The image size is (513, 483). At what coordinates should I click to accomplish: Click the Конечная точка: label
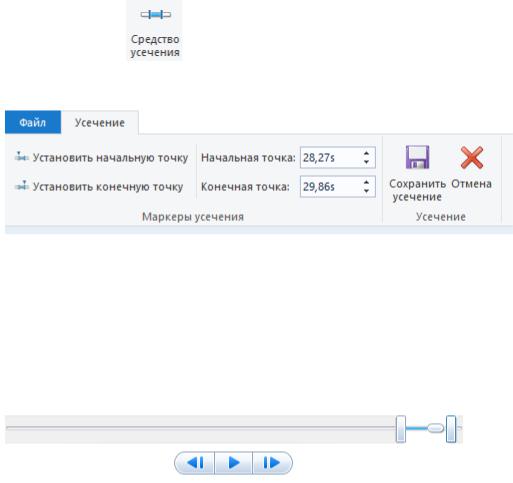tap(245, 186)
